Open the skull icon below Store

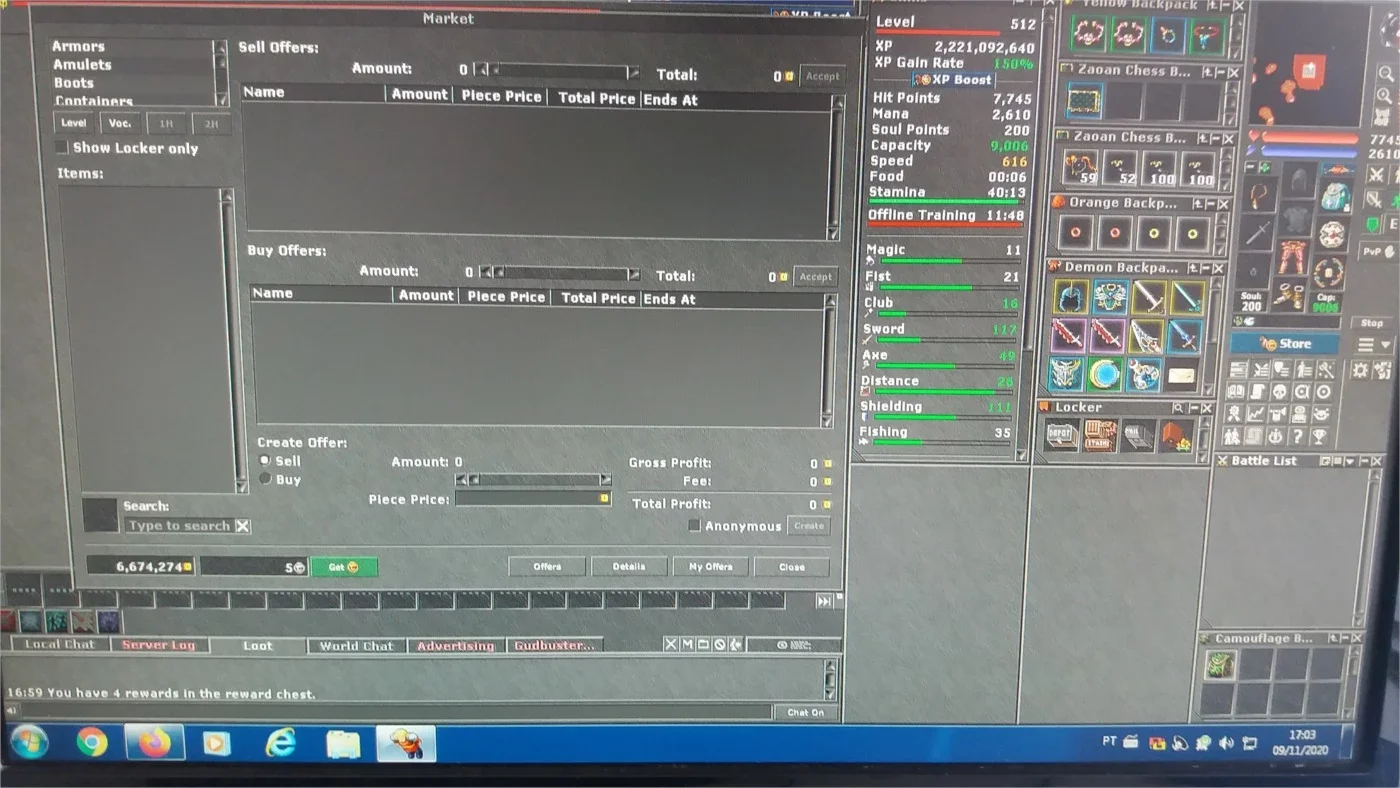tap(1279, 391)
